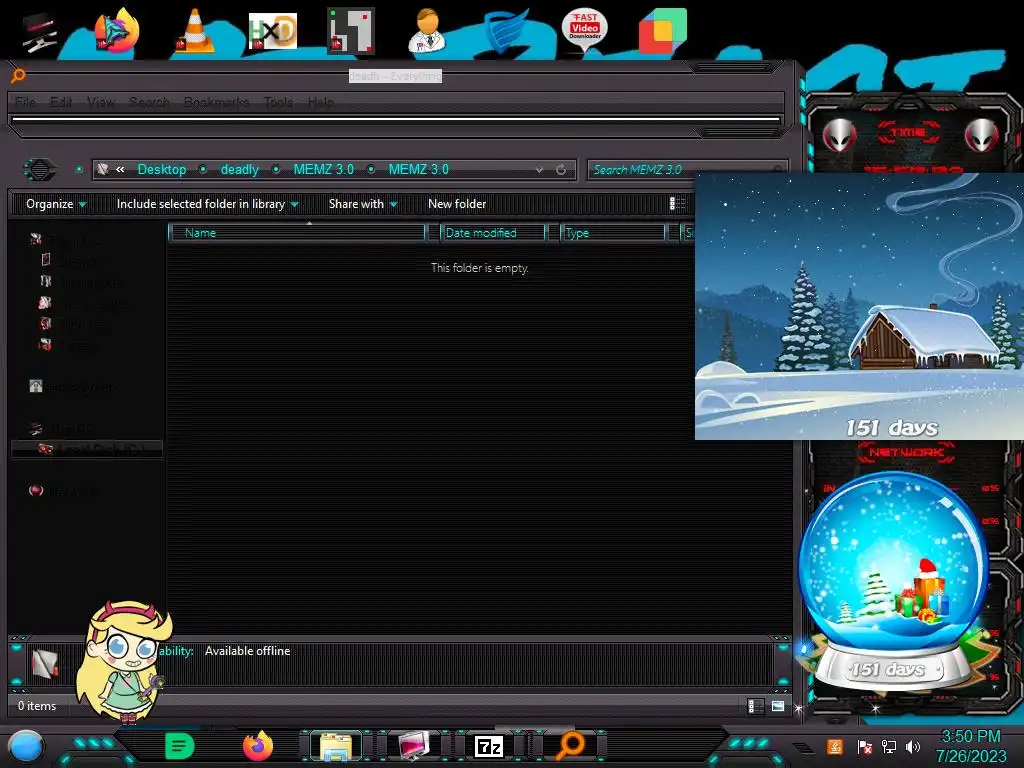The height and width of the screenshot is (768, 1024).
Task: Open the pink monitor app on taskbar
Action: (414, 746)
